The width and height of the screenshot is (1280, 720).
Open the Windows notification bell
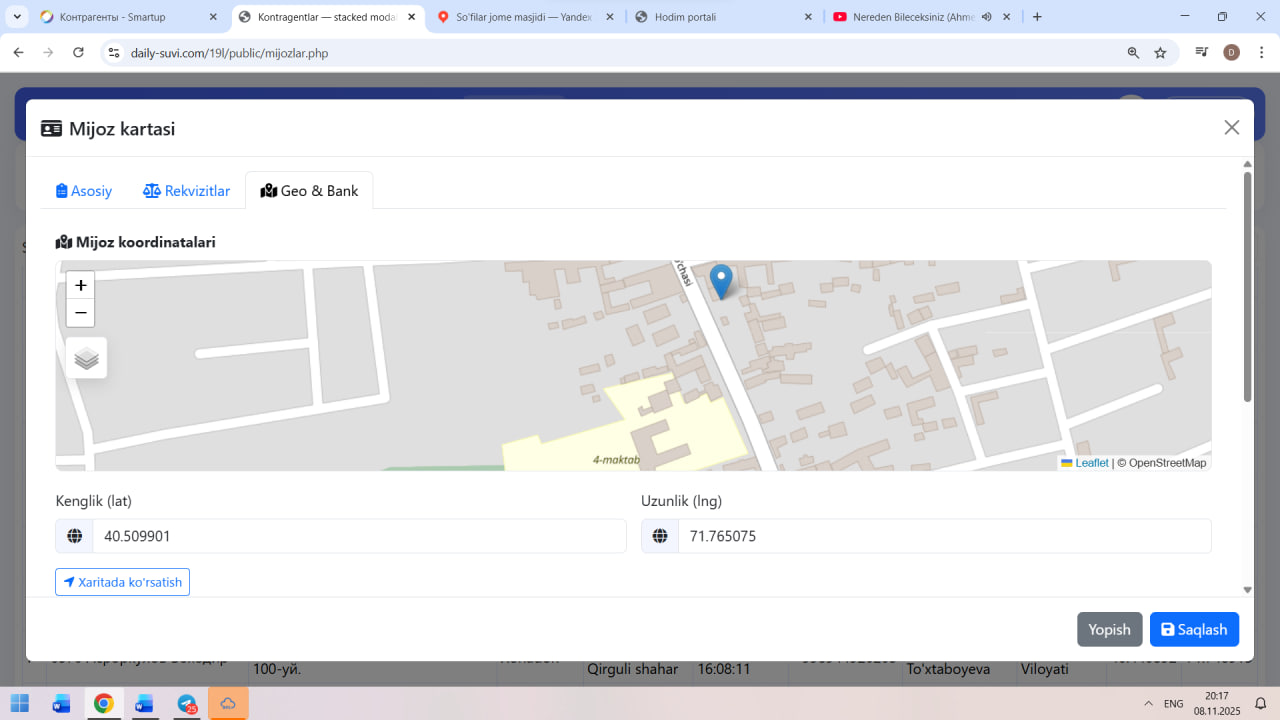point(1261,703)
